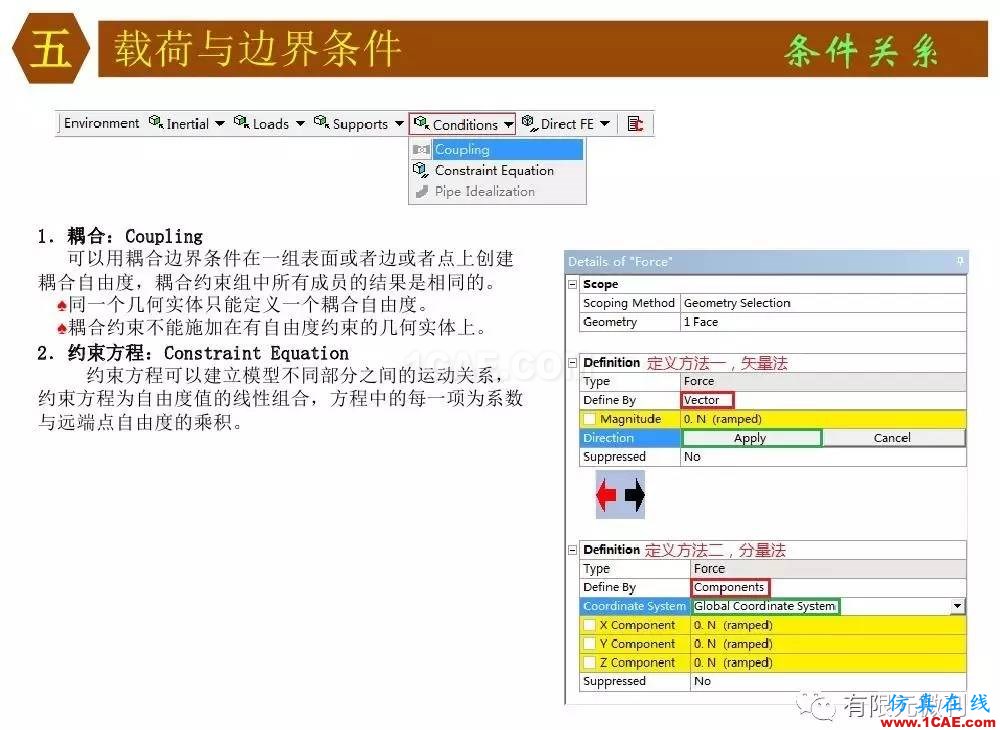
Task: Open the Inertial dropdown arrow
Action: point(219,123)
